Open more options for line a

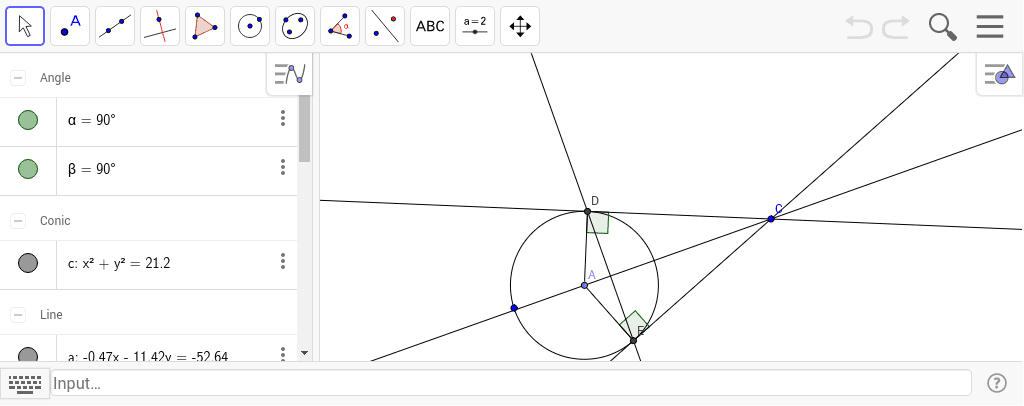tap(283, 353)
